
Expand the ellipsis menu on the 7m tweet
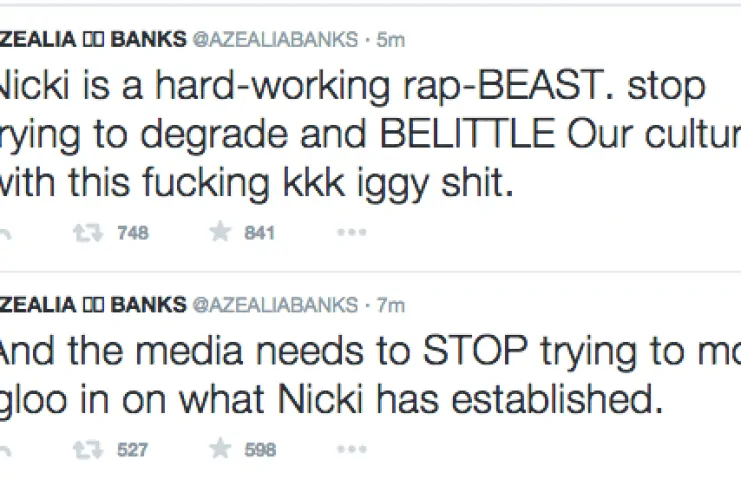(351, 450)
